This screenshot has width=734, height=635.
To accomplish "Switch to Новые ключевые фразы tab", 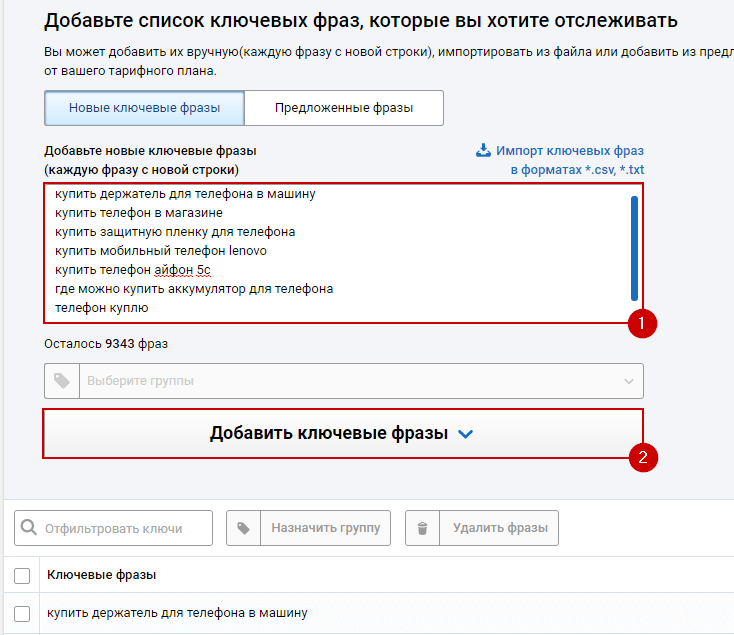I will coord(144,108).
